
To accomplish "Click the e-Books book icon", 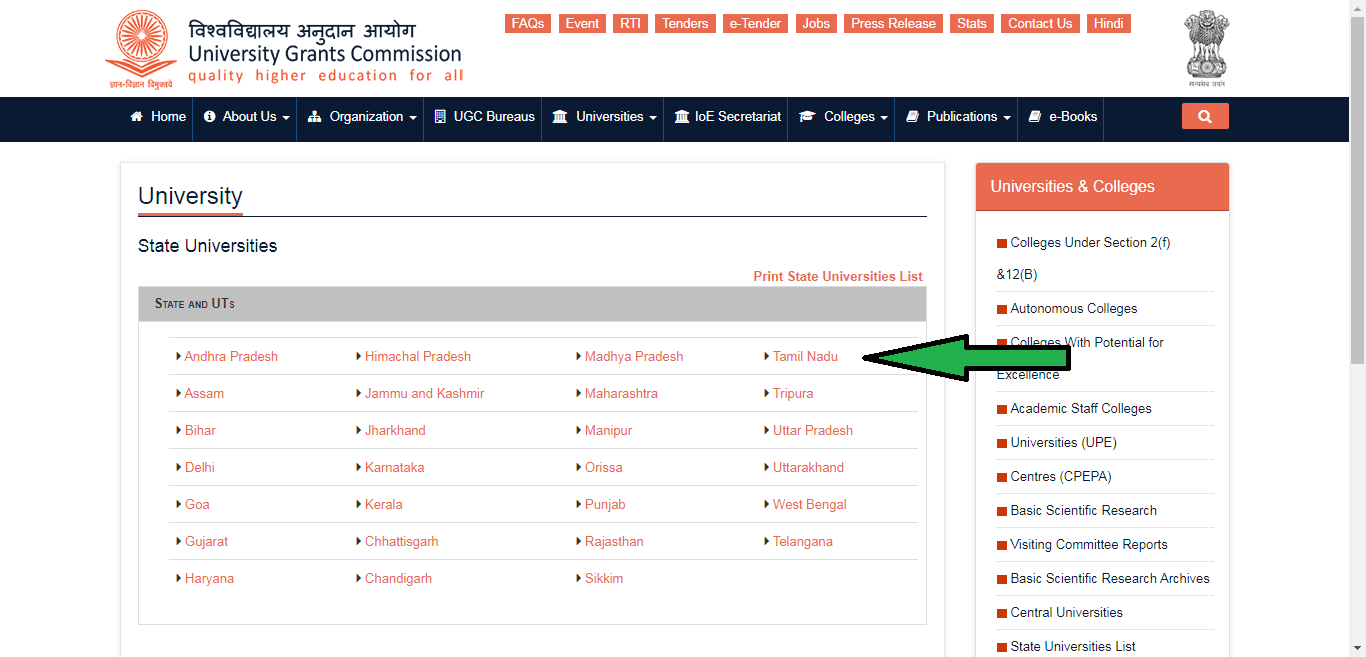I will coord(1035,117).
